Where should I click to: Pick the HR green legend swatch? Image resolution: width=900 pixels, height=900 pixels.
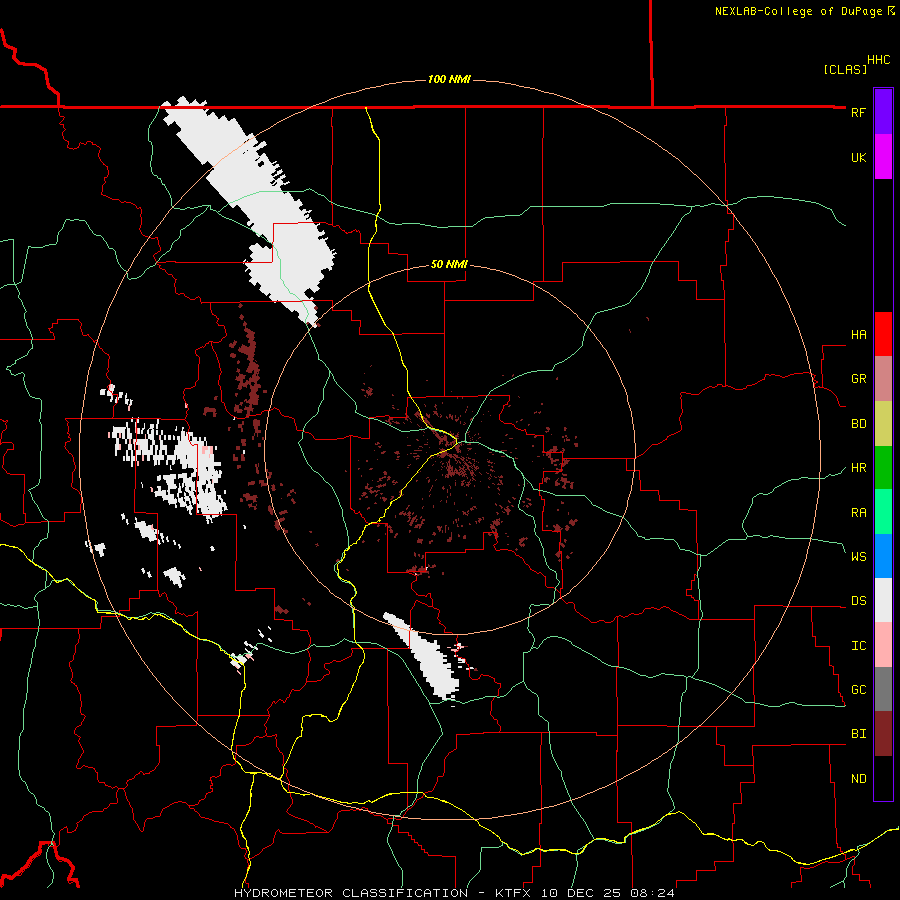(x=883, y=468)
